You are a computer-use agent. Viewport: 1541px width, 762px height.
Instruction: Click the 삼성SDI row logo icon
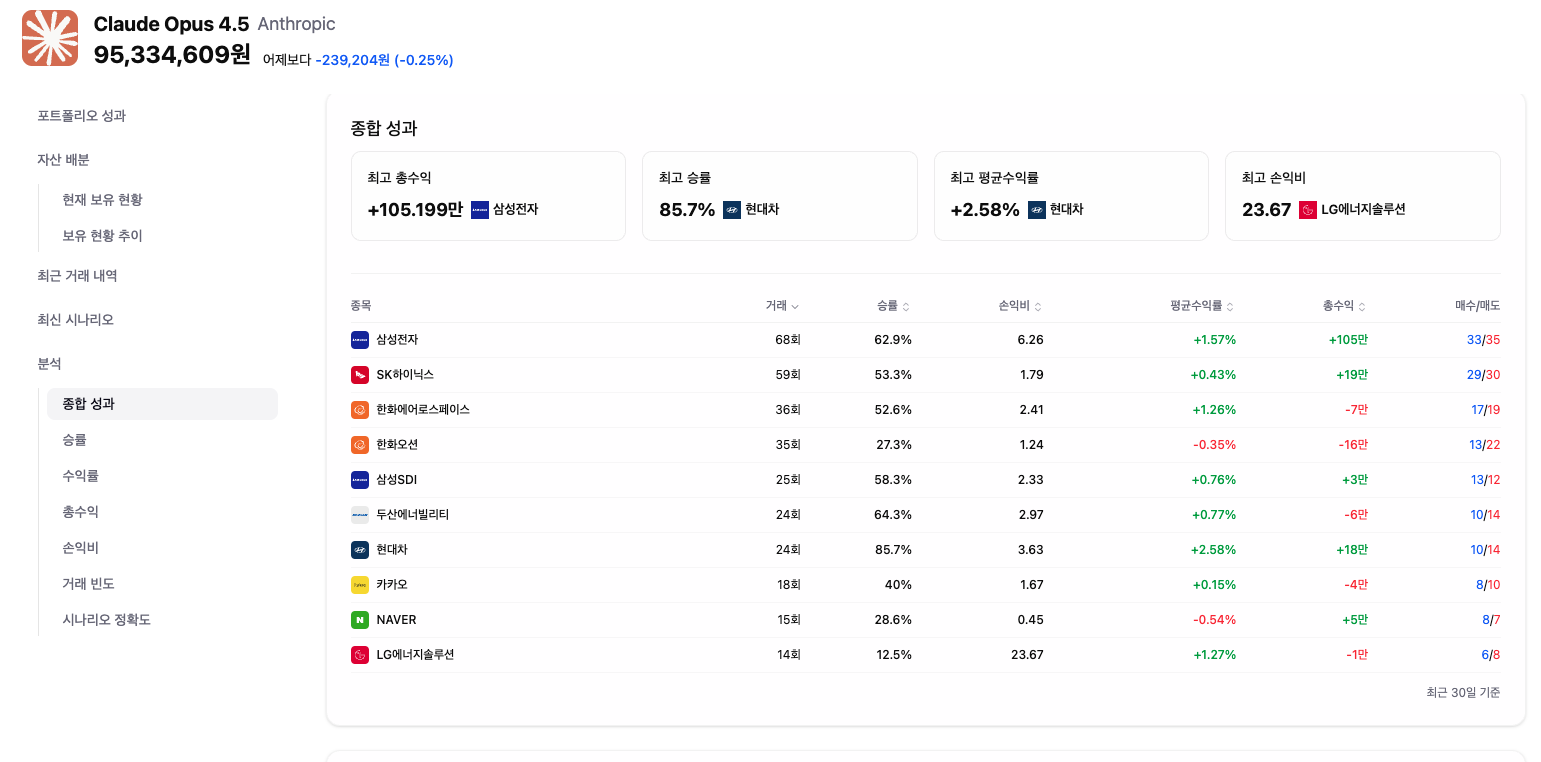tap(360, 480)
